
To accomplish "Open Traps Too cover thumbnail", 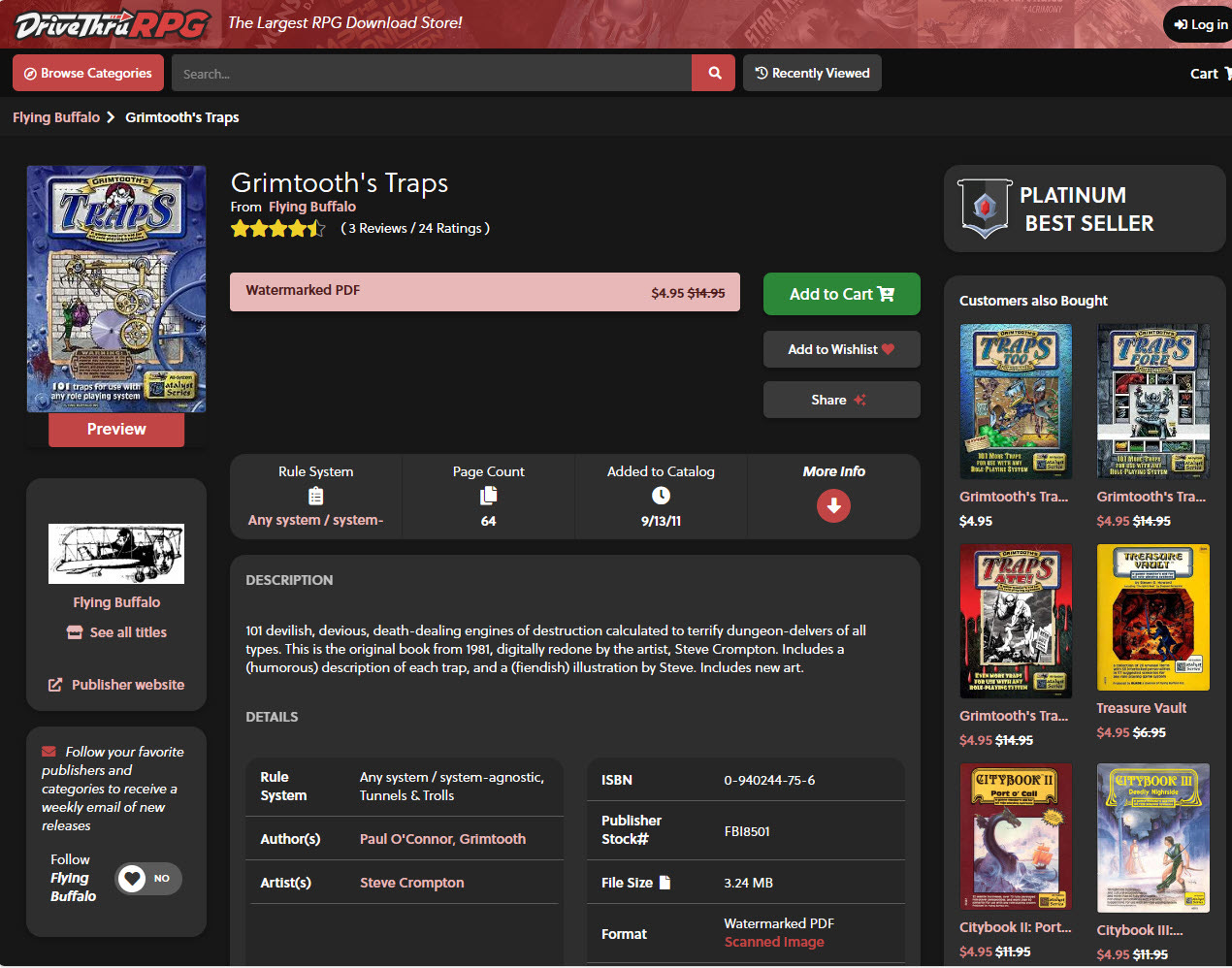I will (1016, 401).
